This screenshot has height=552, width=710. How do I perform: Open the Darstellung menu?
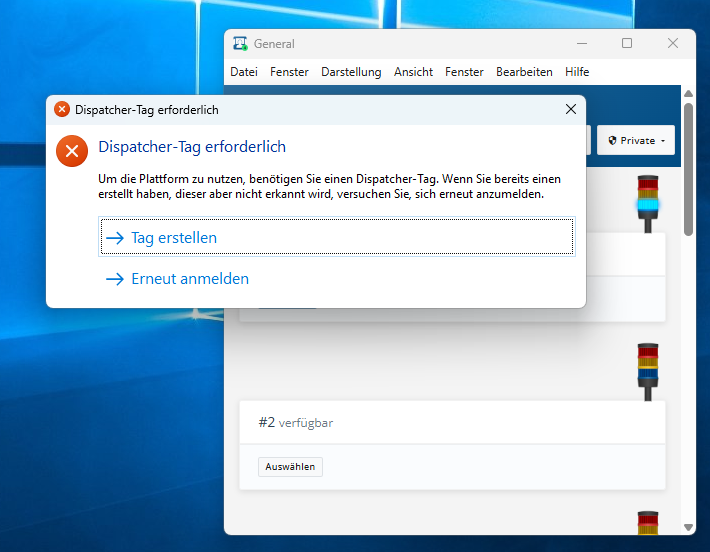tap(351, 72)
